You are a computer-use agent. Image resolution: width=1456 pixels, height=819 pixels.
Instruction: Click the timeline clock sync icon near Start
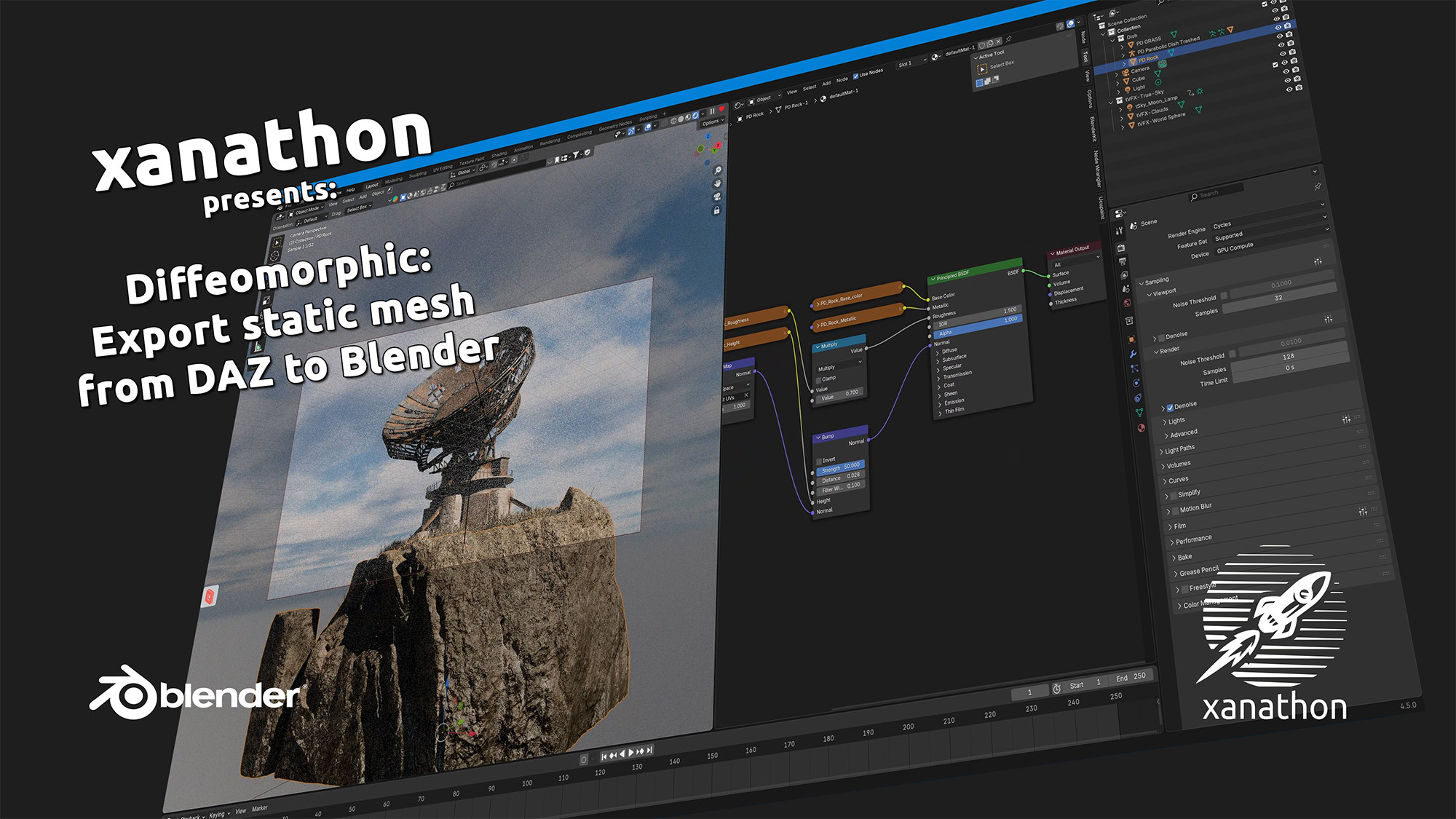[1056, 688]
